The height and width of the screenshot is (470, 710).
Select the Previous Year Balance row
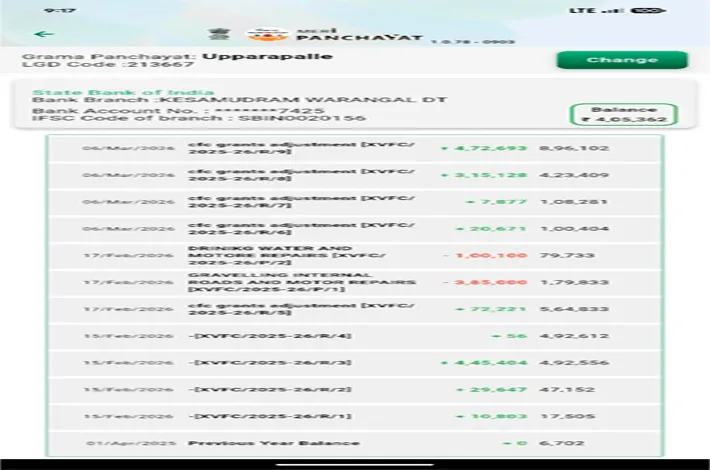[x=354, y=442]
